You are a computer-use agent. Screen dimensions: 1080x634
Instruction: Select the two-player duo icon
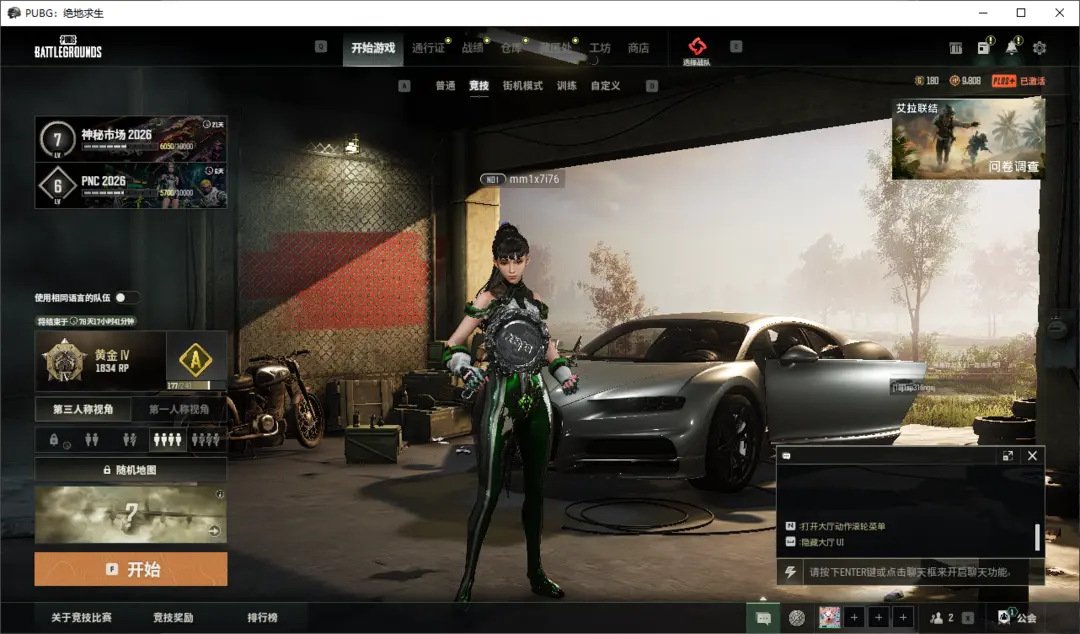(x=92, y=440)
